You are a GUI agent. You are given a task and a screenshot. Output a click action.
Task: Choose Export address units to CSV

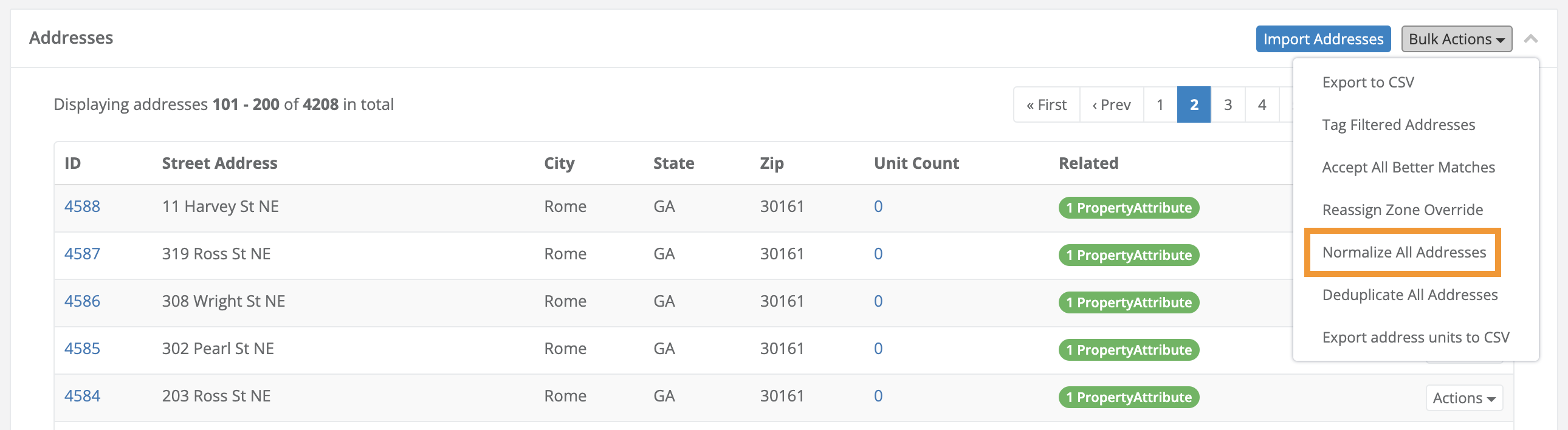1415,338
